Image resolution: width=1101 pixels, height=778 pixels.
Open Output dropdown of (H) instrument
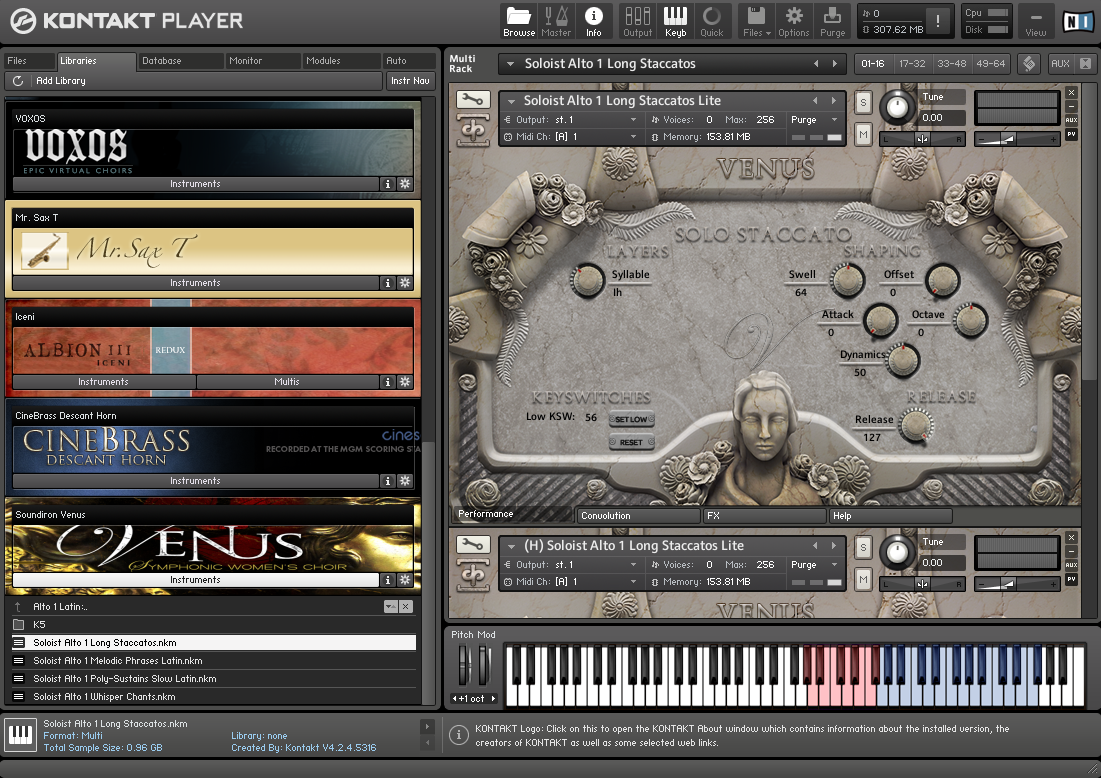tap(633, 565)
